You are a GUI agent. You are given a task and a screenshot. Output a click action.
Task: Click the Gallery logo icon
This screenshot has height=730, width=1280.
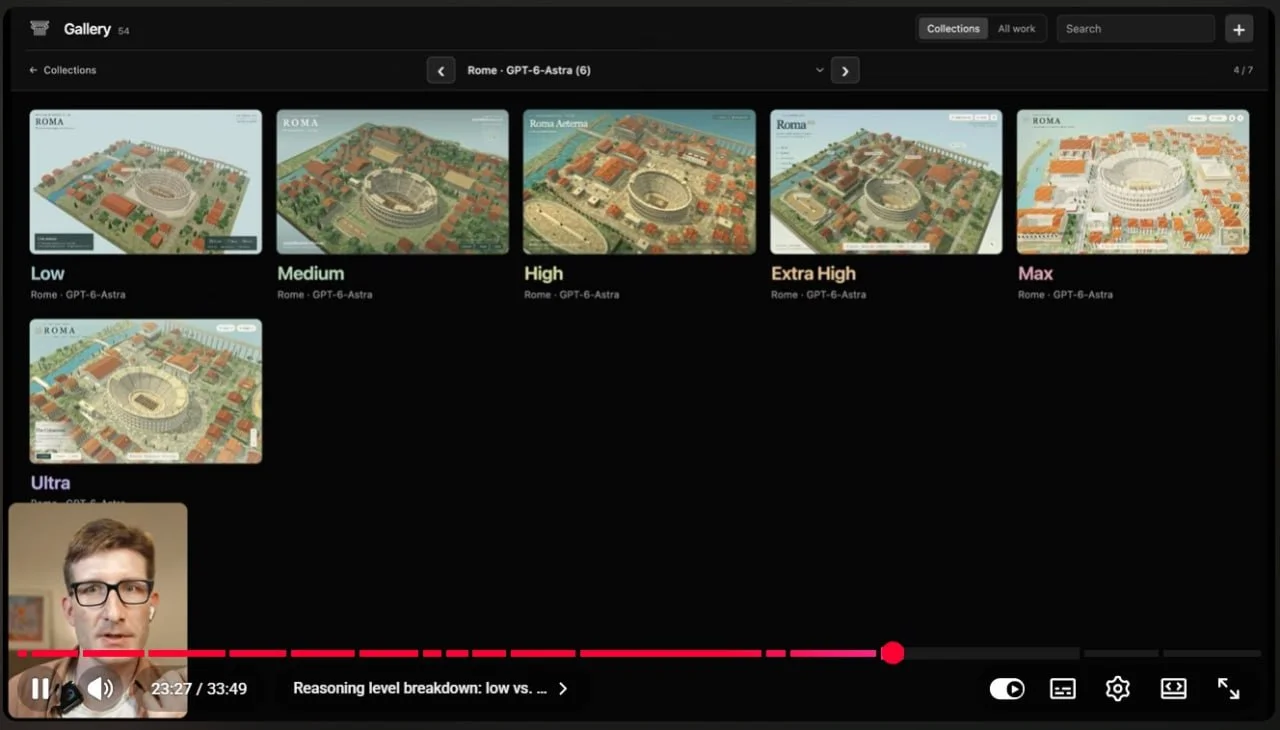coord(40,28)
